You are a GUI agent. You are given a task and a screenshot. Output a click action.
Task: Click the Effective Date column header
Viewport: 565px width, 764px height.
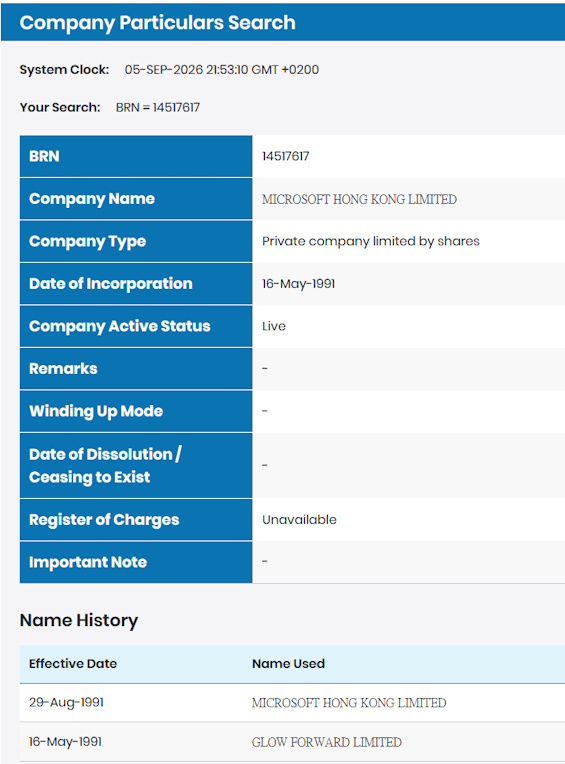(73, 664)
